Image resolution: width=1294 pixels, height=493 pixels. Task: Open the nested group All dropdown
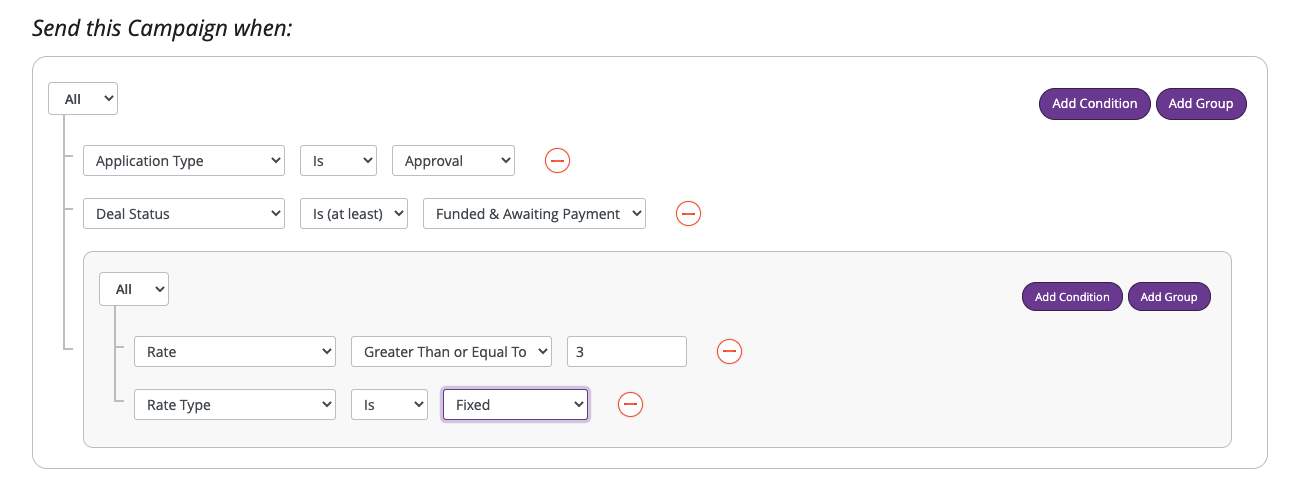click(x=134, y=290)
